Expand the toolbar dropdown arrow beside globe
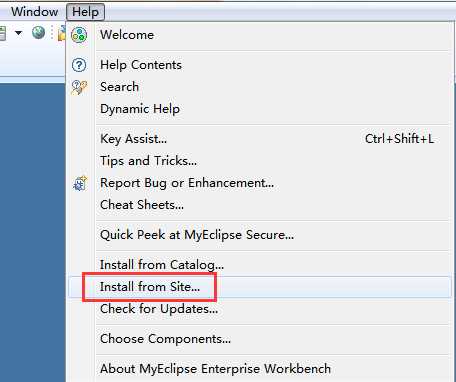Image resolution: width=456 pixels, height=382 pixels. tap(18, 33)
